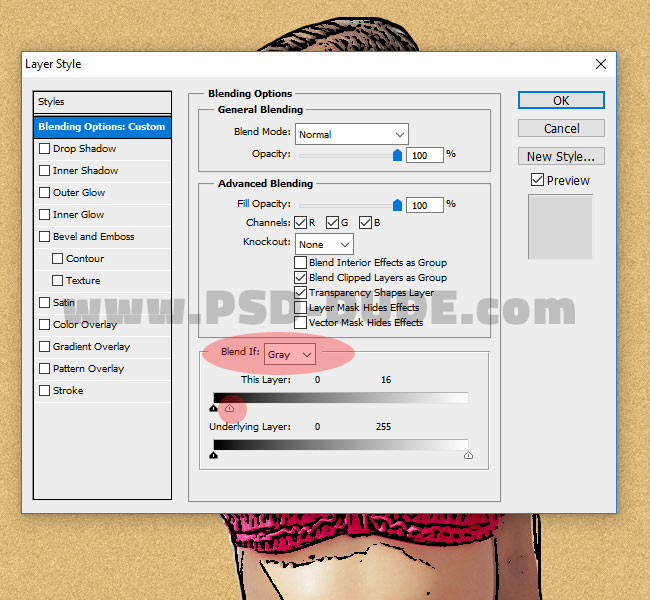This screenshot has height=600, width=650.
Task: Enable the Drop Shadow checkbox
Action: 44,148
